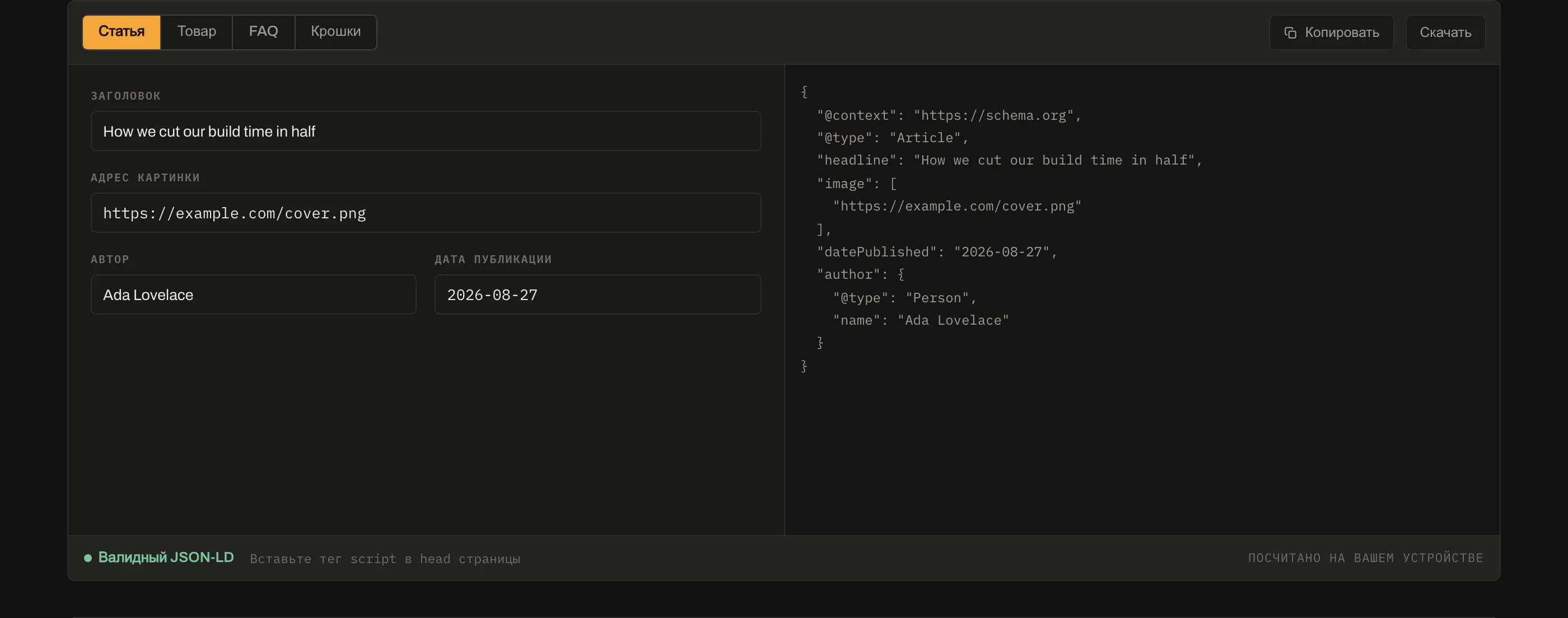The image size is (1568, 618).
Task: Click the cover.png URL in JSON output
Action: tap(957, 205)
